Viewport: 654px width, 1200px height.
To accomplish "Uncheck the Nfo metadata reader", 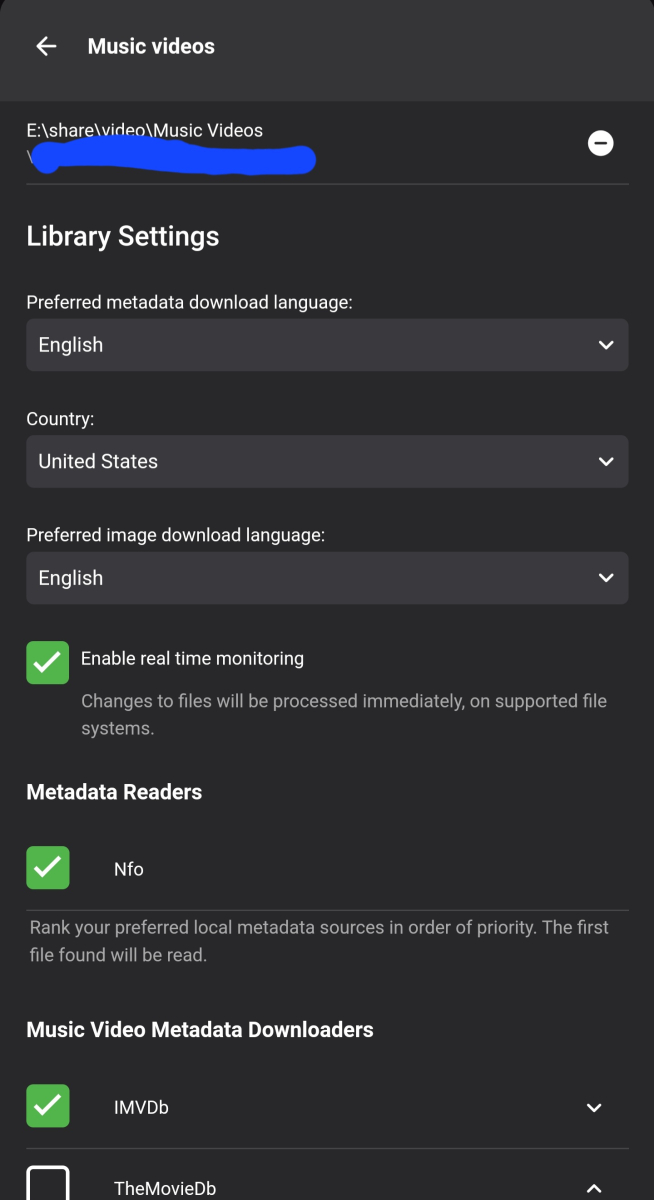I will click(48, 868).
